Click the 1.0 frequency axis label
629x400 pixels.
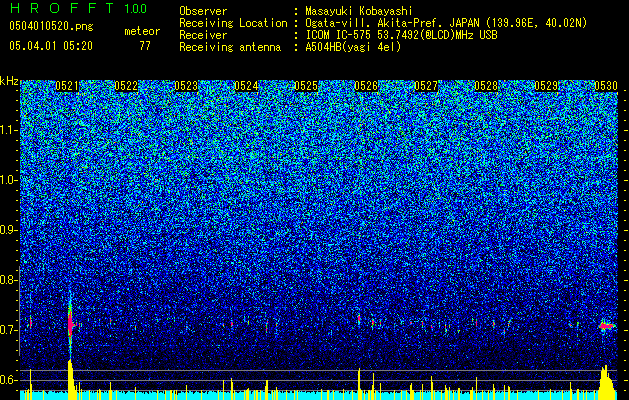[9, 180]
